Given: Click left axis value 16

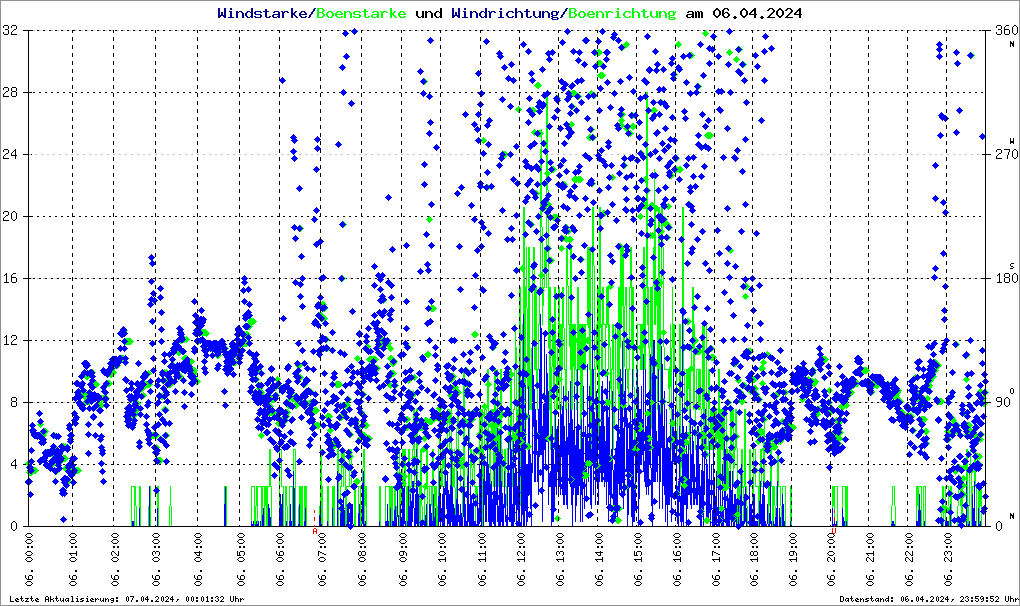Looking at the screenshot, I should pos(10,278).
